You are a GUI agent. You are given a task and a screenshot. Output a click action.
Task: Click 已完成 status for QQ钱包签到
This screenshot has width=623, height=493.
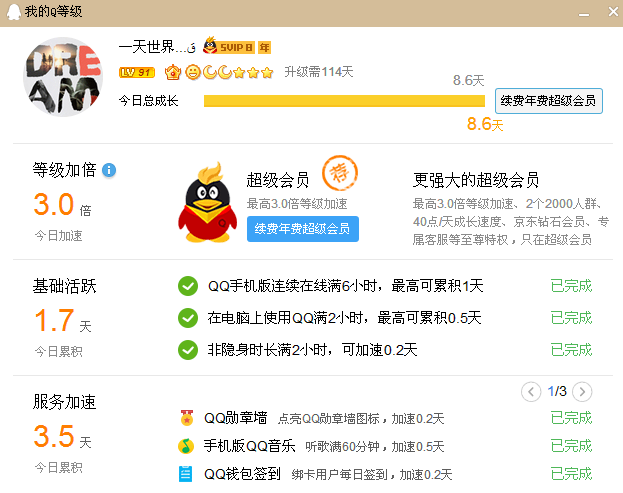571,474
